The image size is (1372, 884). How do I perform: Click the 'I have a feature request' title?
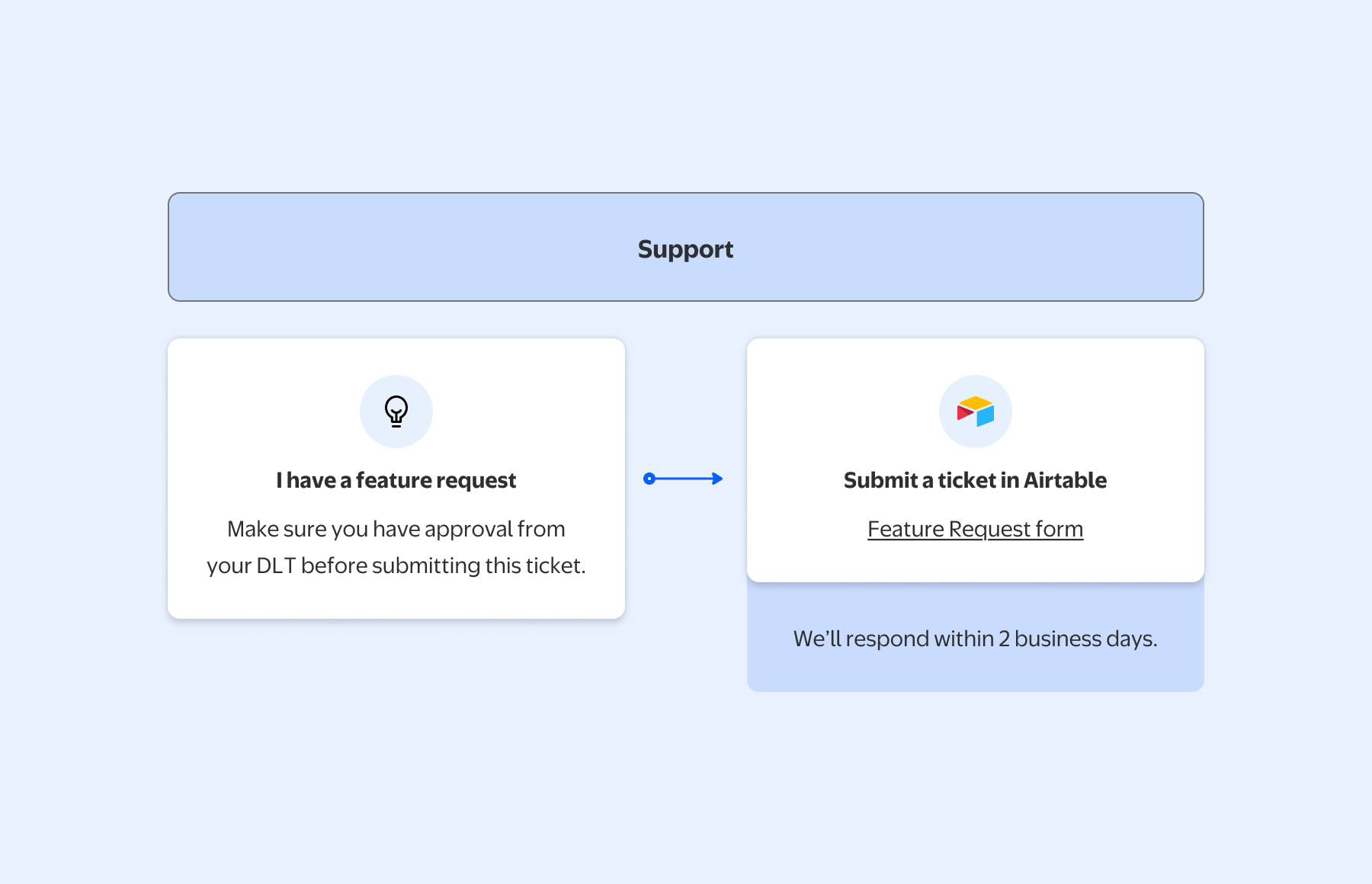(396, 480)
